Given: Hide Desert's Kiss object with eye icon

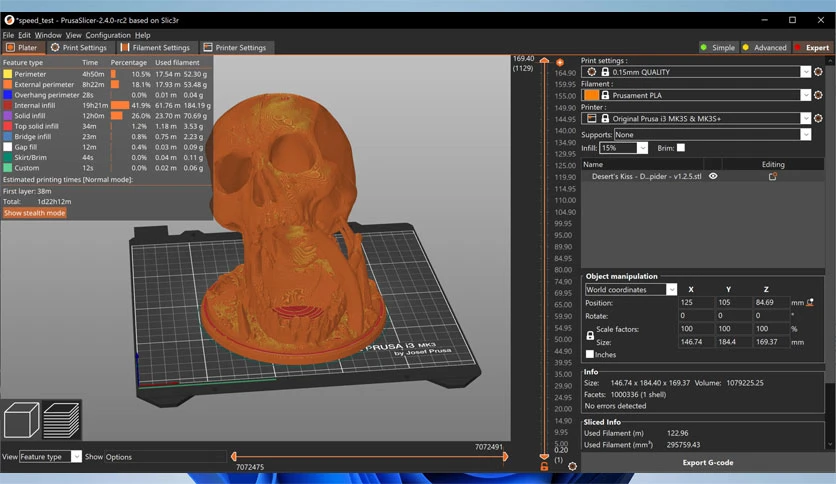Looking at the screenshot, I should pyautogui.click(x=713, y=176).
